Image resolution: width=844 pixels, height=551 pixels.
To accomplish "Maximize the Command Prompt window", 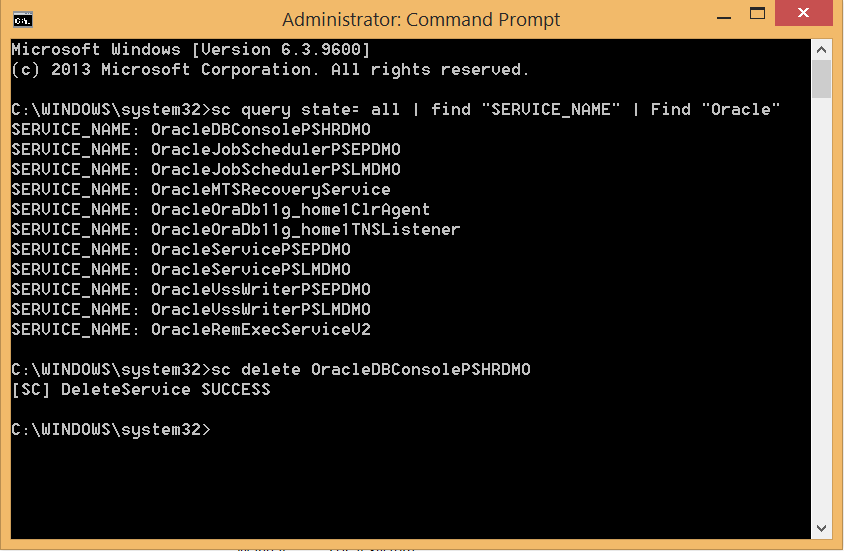I will click(x=757, y=14).
